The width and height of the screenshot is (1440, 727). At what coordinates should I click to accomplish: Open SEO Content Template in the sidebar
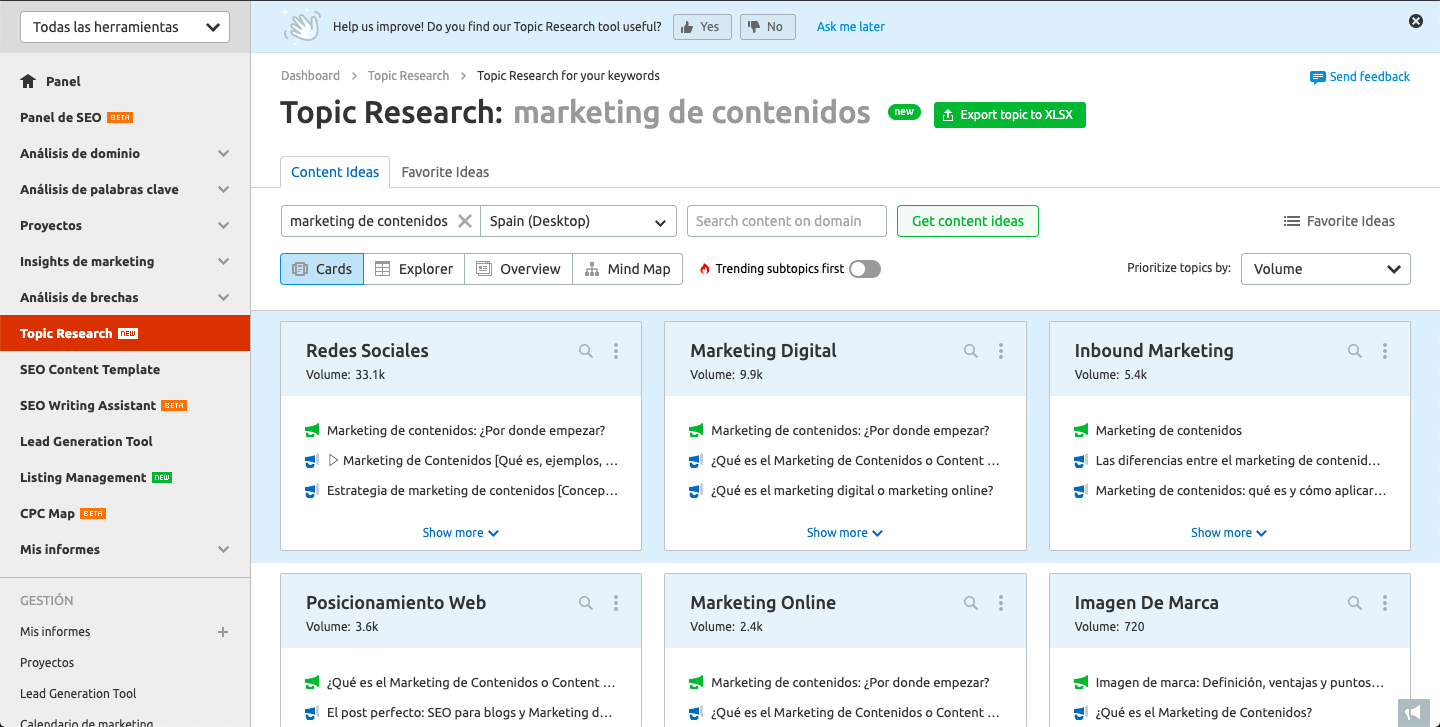[x=125, y=369]
